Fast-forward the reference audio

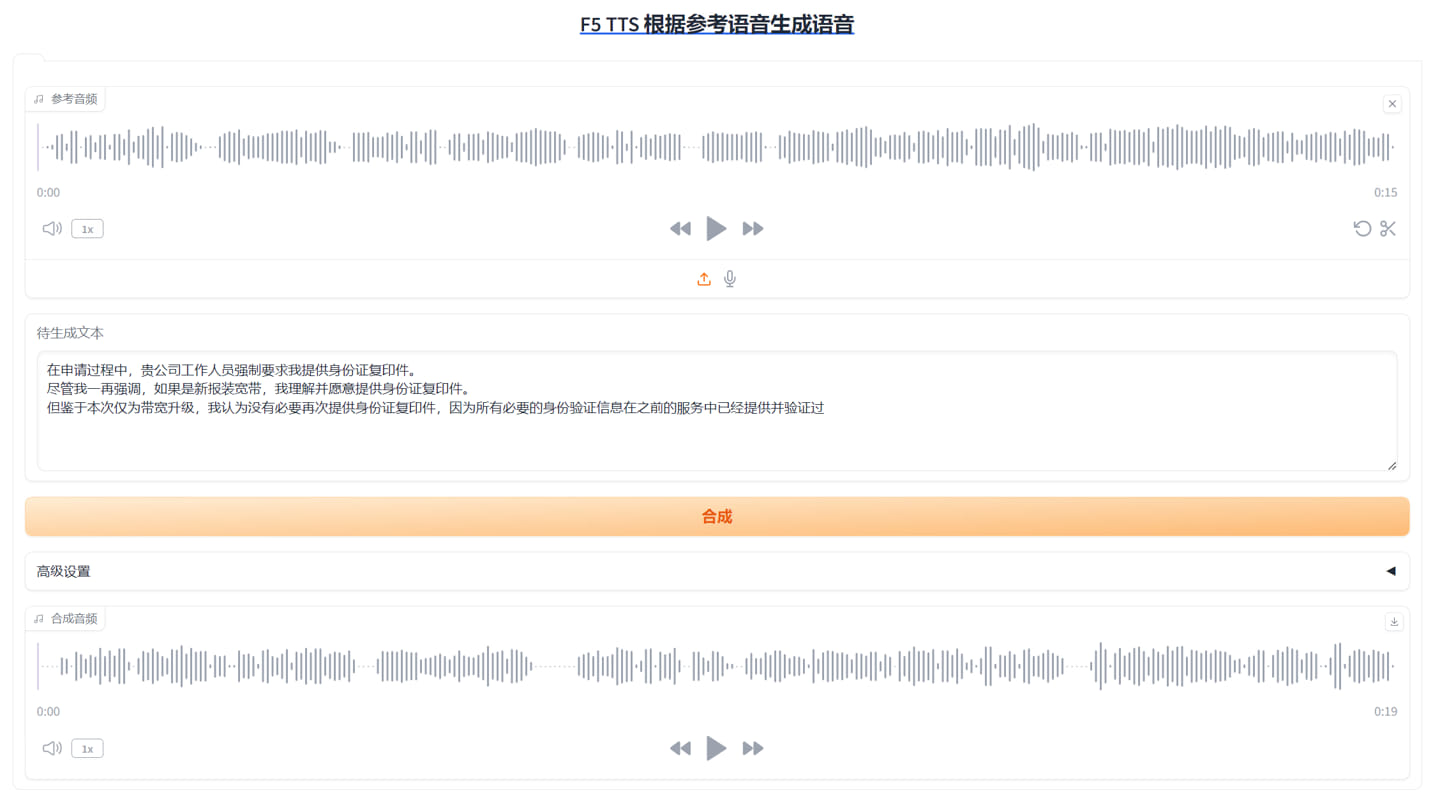(753, 229)
